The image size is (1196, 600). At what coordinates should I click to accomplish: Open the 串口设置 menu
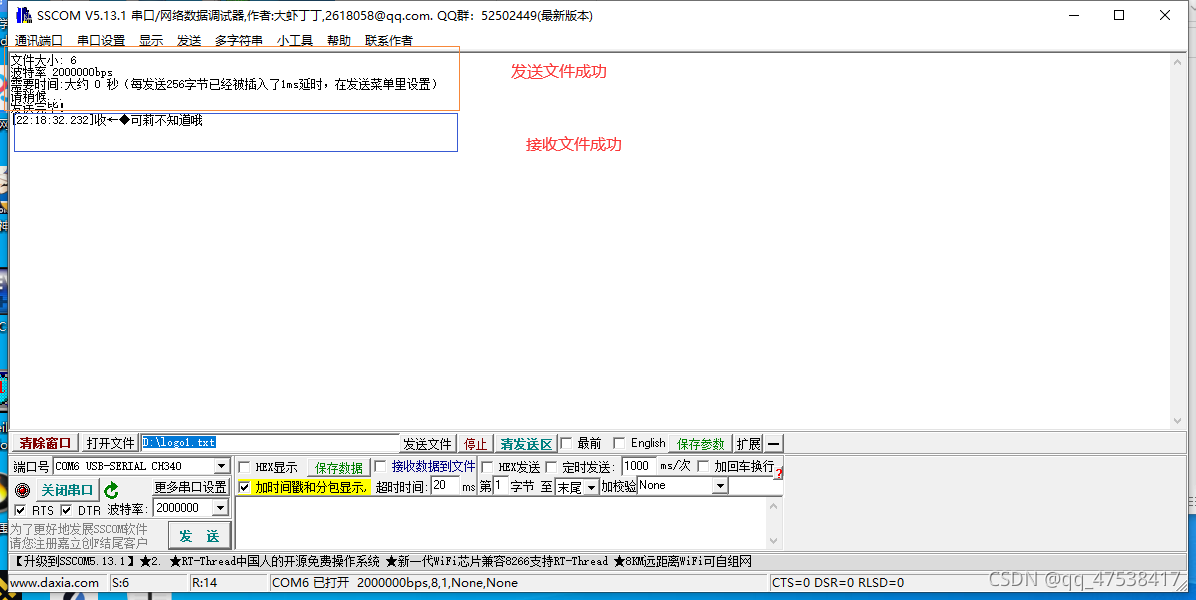tap(101, 41)
